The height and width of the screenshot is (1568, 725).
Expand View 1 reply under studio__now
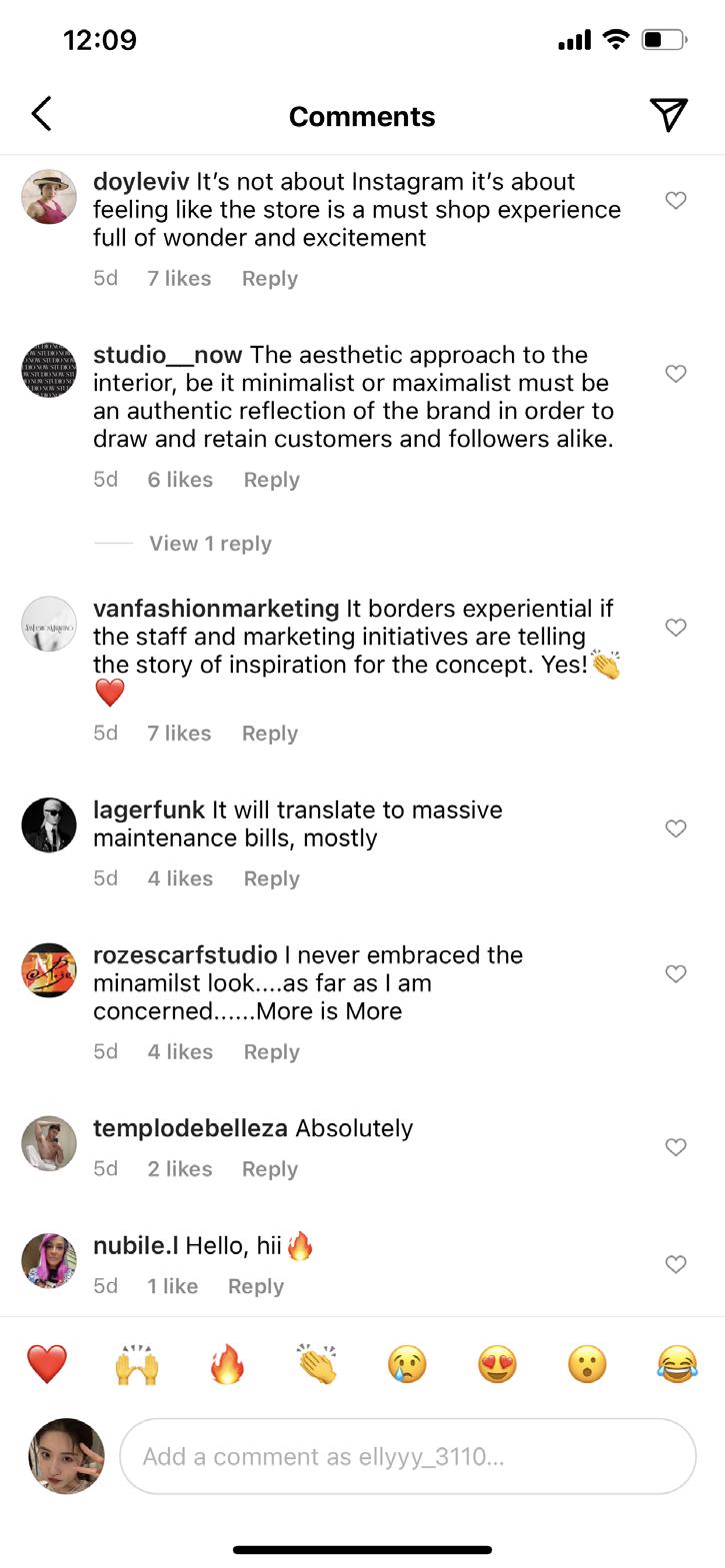(x=210, y=544)
